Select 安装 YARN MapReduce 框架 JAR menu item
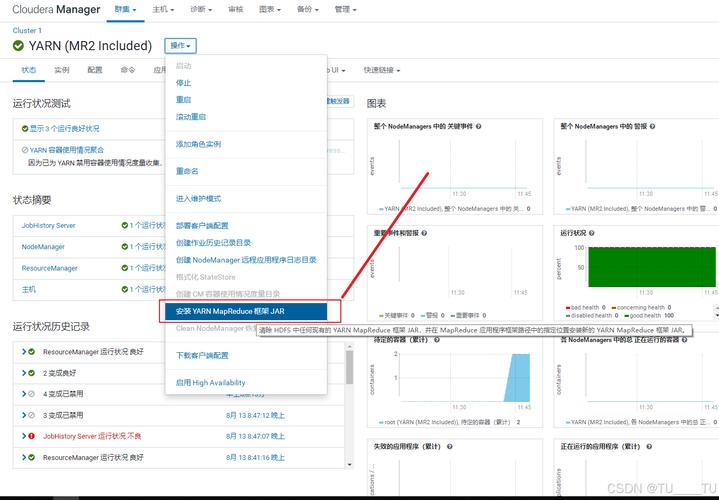This screenshot has height=500, width=719. (246, 311)
